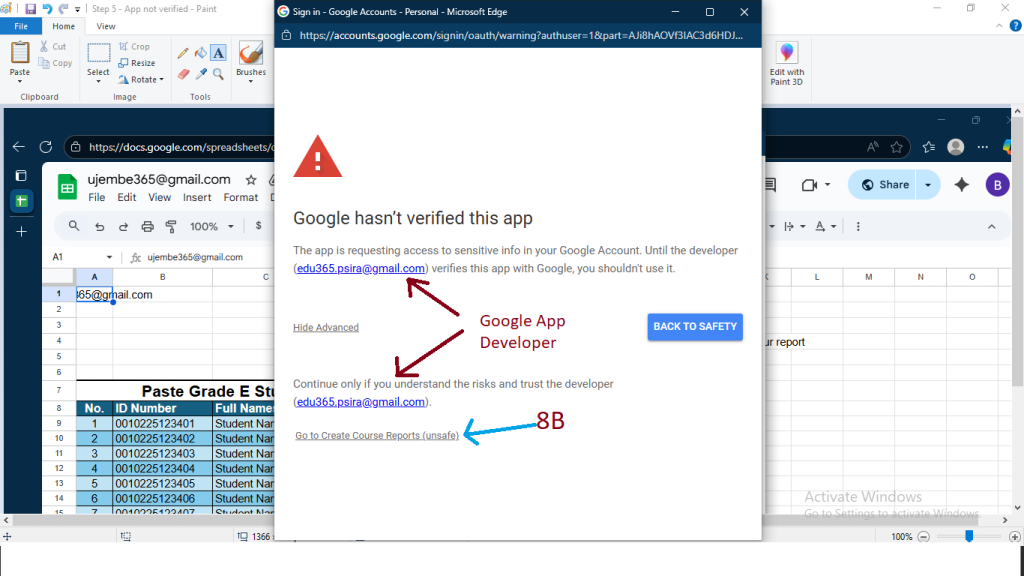The height and width of the screenshot is (576, 1024).
Task: Click the BACK TO SAFETY button
Action: 694,327
